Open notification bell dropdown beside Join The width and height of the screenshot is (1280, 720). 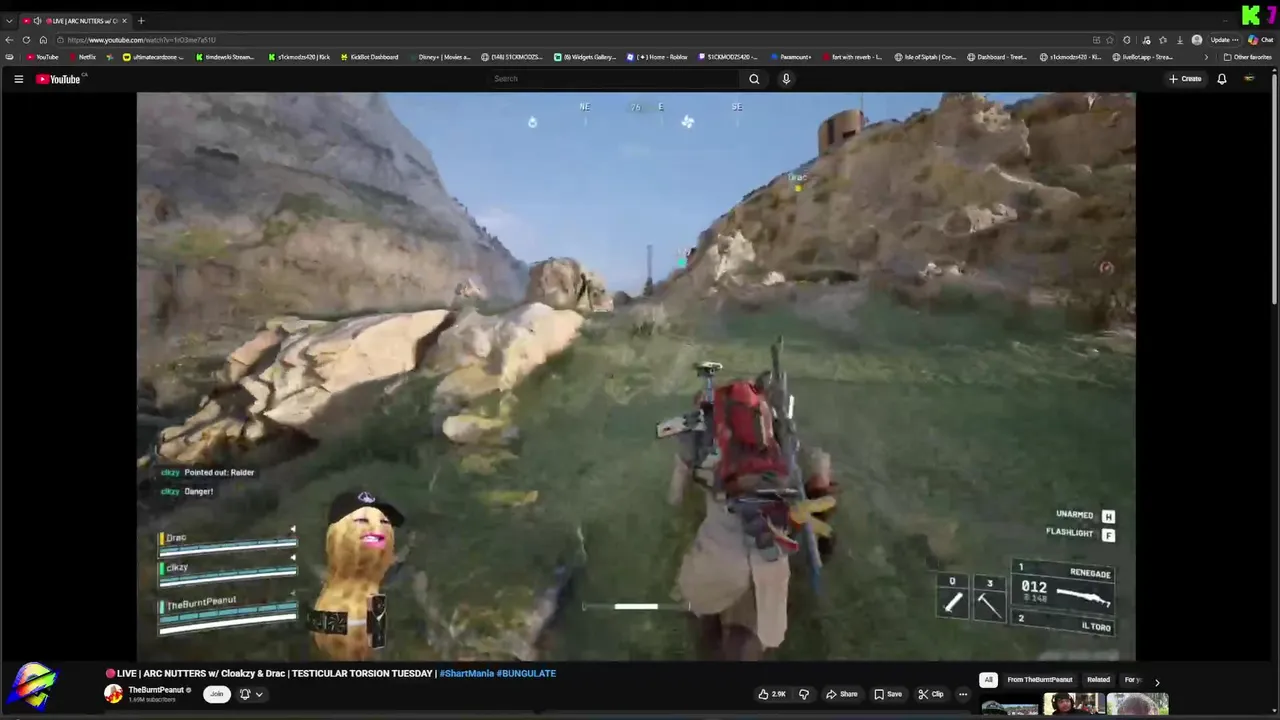click(x=251, y=694)
